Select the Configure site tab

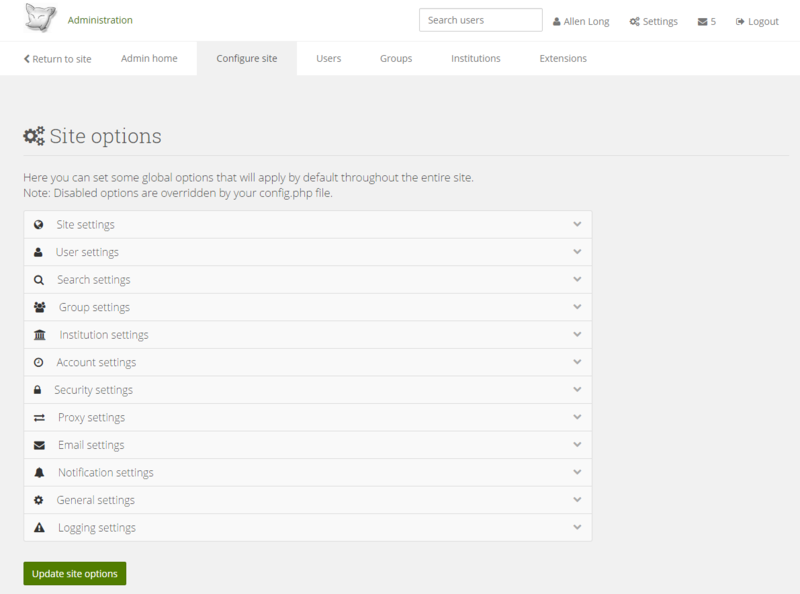246,59
